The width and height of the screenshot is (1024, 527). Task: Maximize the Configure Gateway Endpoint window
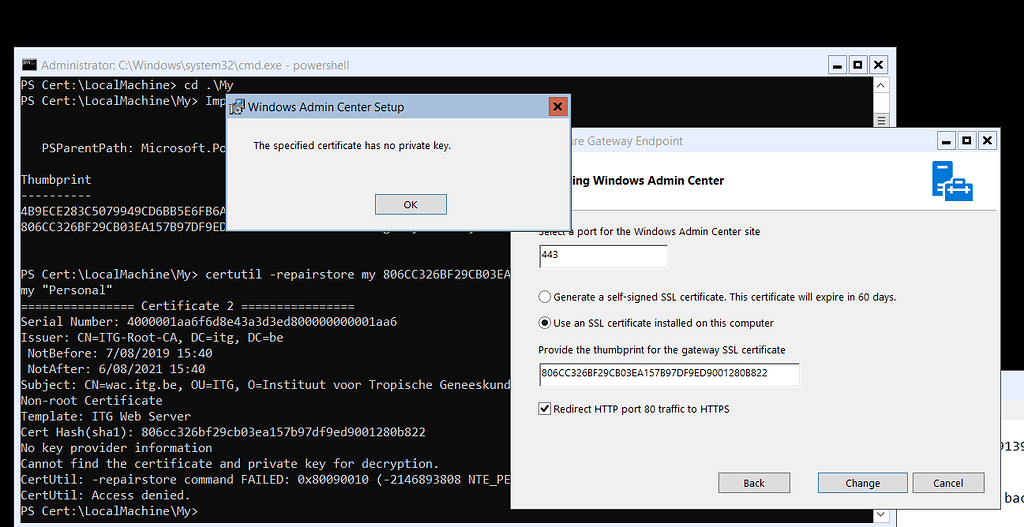coord(967,140)
